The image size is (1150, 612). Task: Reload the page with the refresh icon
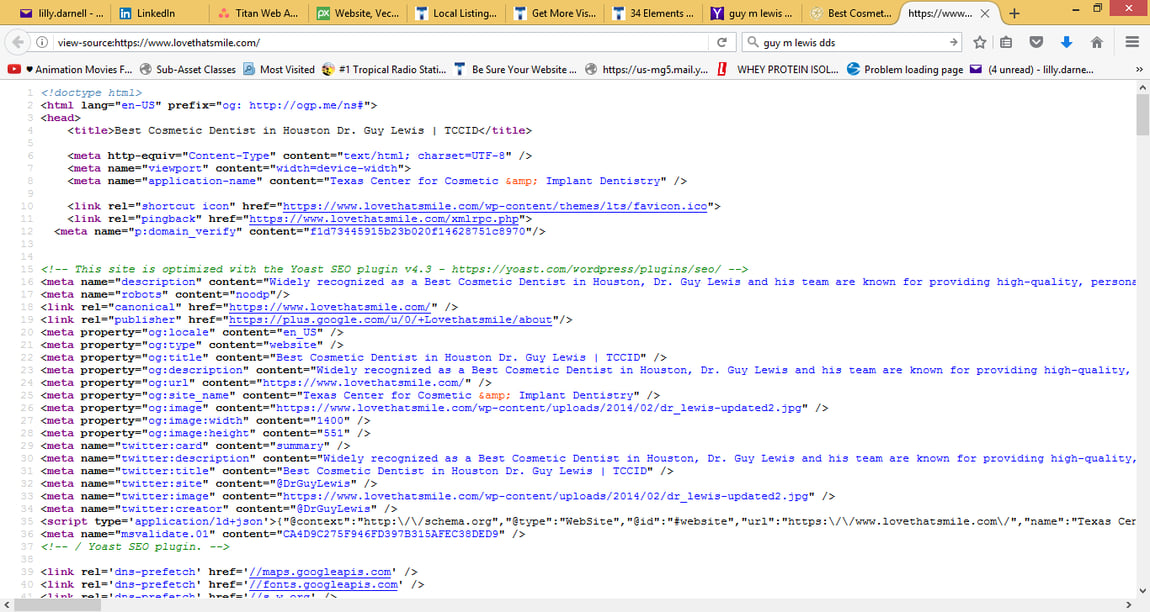[722, 43]
